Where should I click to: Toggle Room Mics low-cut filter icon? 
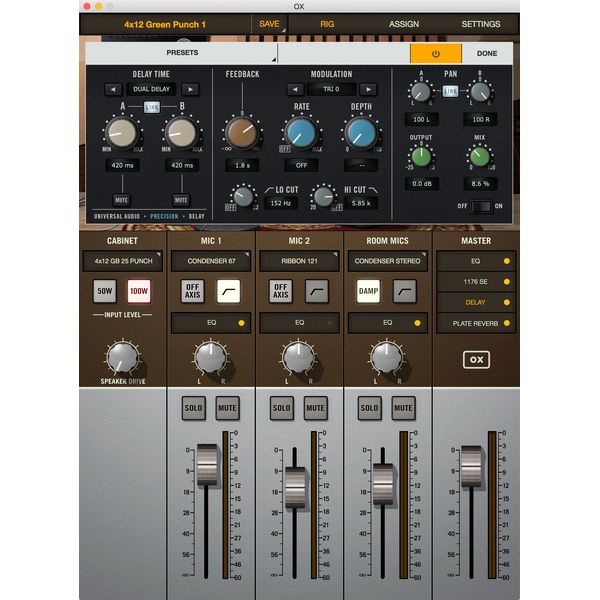(405, 291)
